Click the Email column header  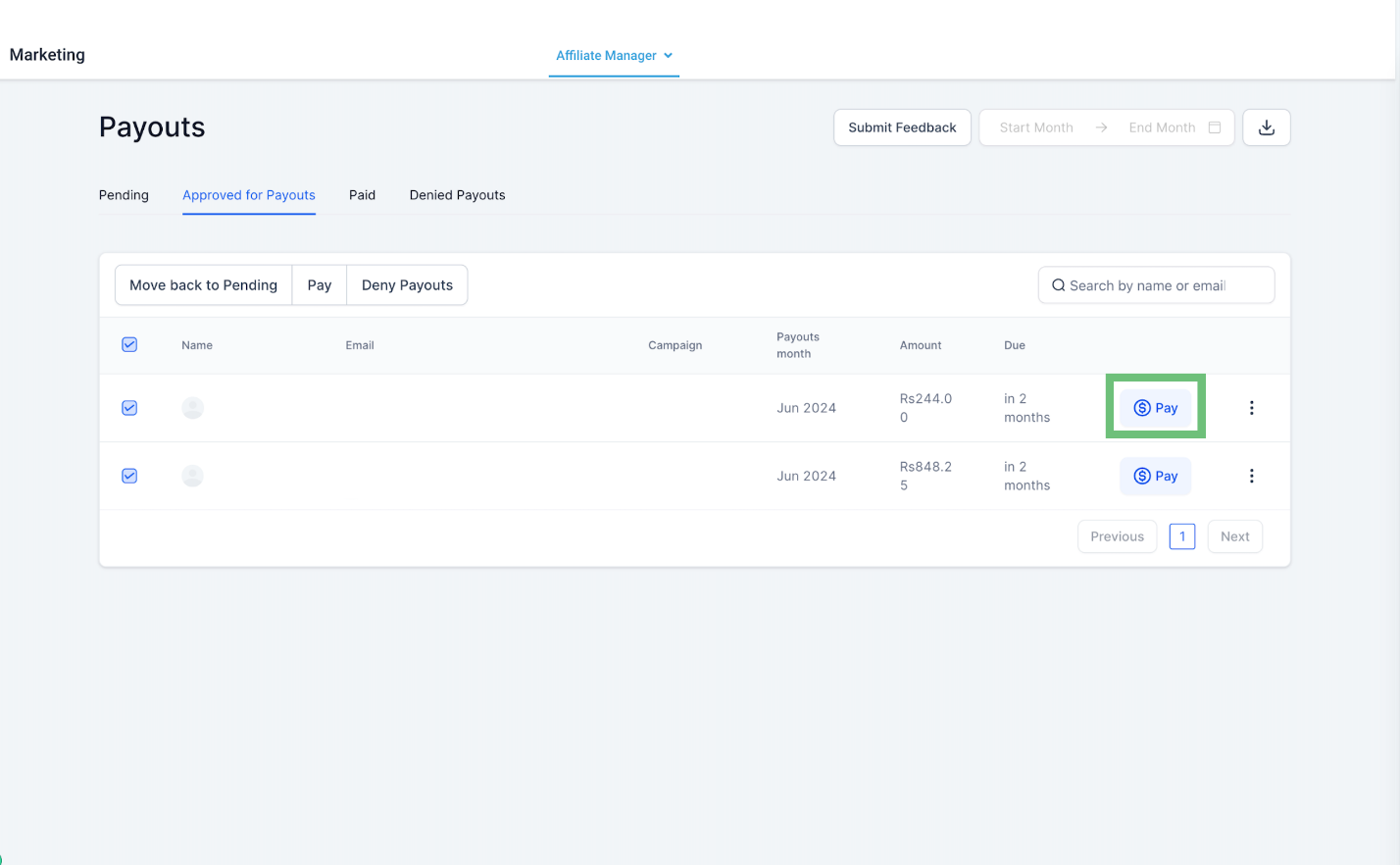pyautogui.click(x=360, y=345)
